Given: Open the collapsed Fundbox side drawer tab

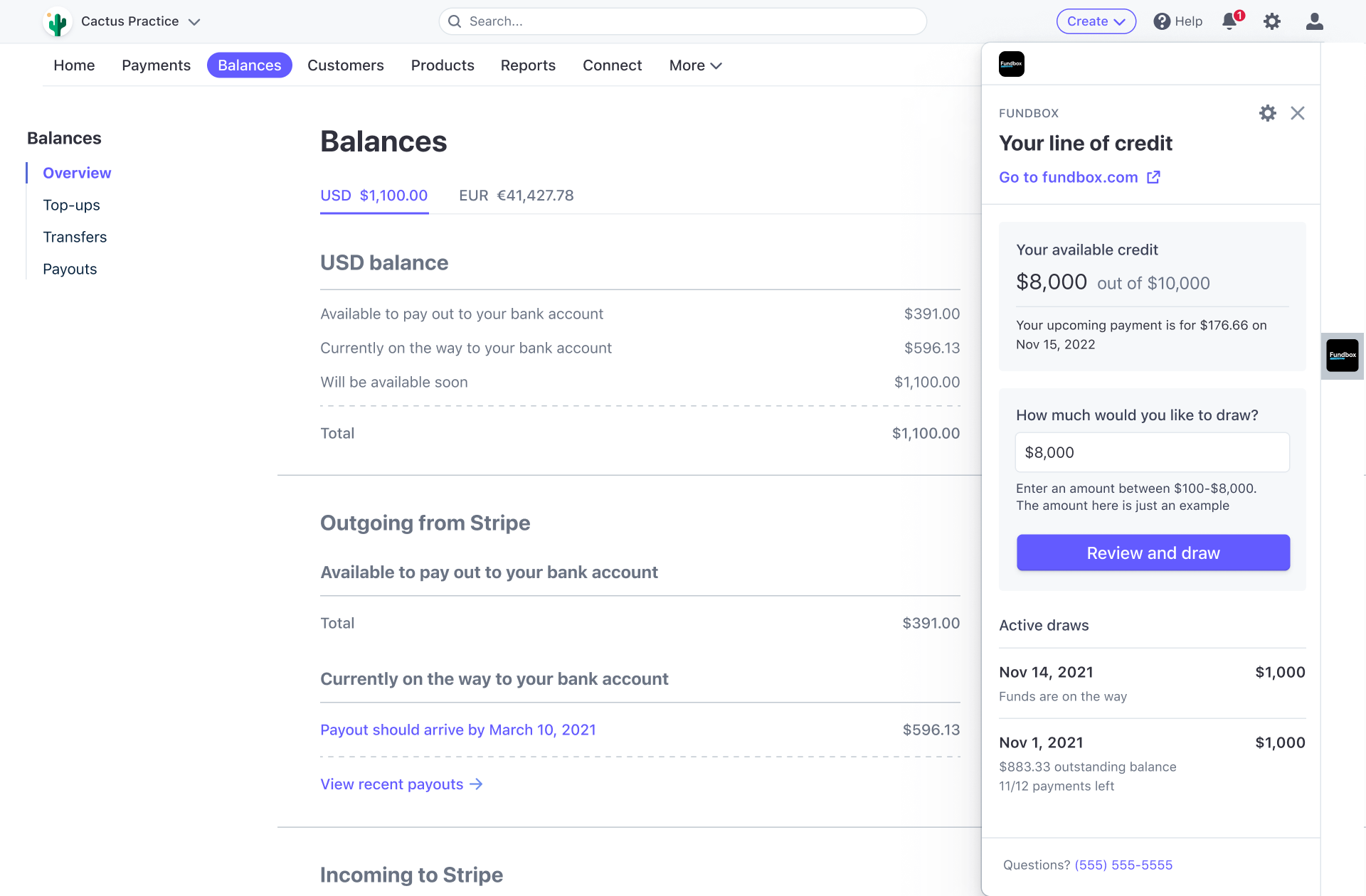Looking at the screenshot, I should click(1343, 356).
